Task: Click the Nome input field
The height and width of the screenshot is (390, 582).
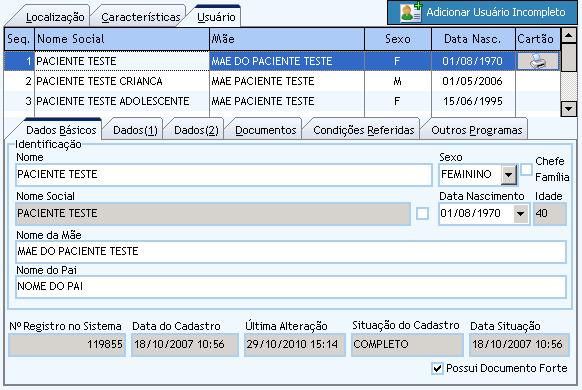Action: pos(224,174)
